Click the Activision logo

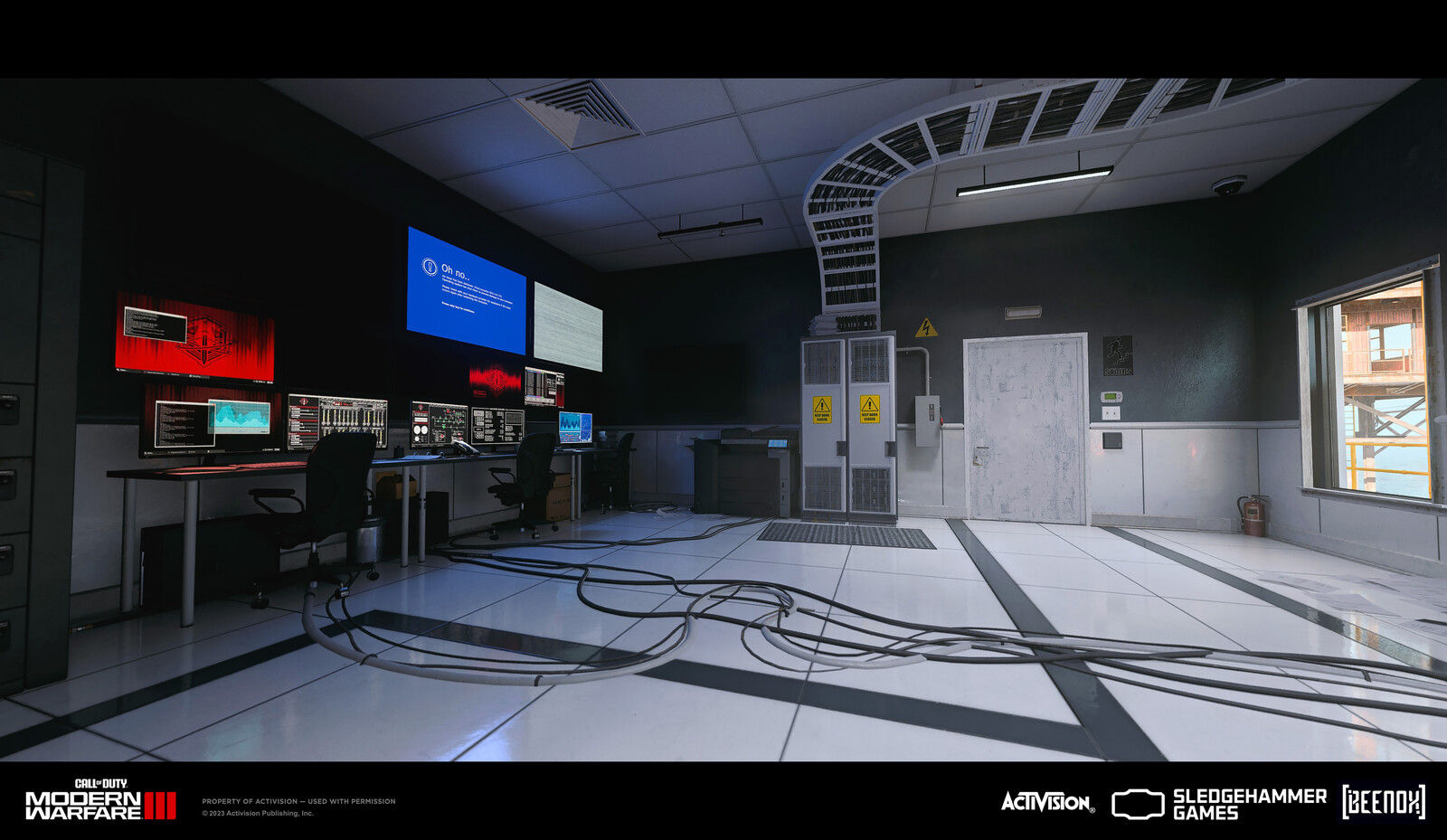[1047, 802]
